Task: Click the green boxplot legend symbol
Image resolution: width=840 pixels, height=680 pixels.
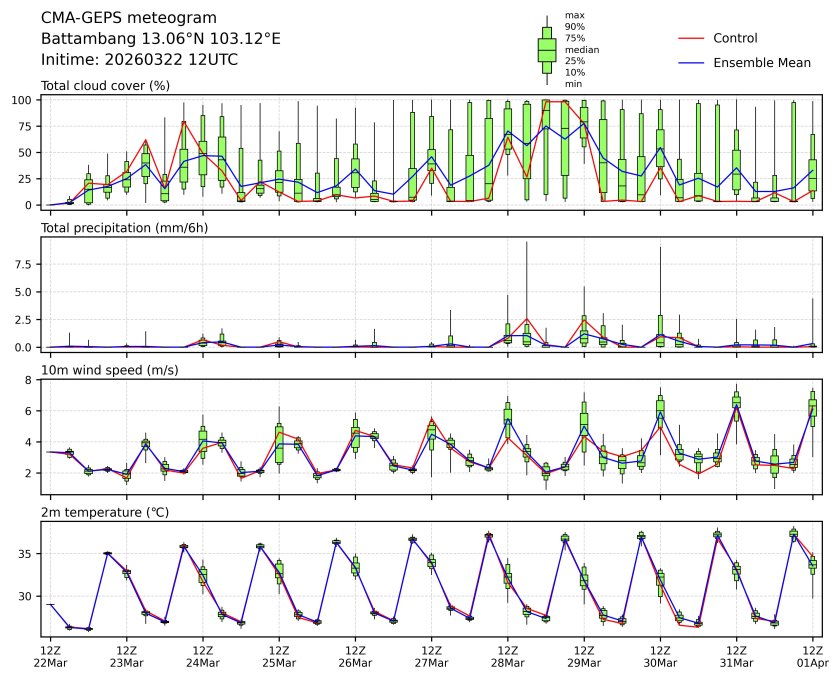Action: (547, 50)
